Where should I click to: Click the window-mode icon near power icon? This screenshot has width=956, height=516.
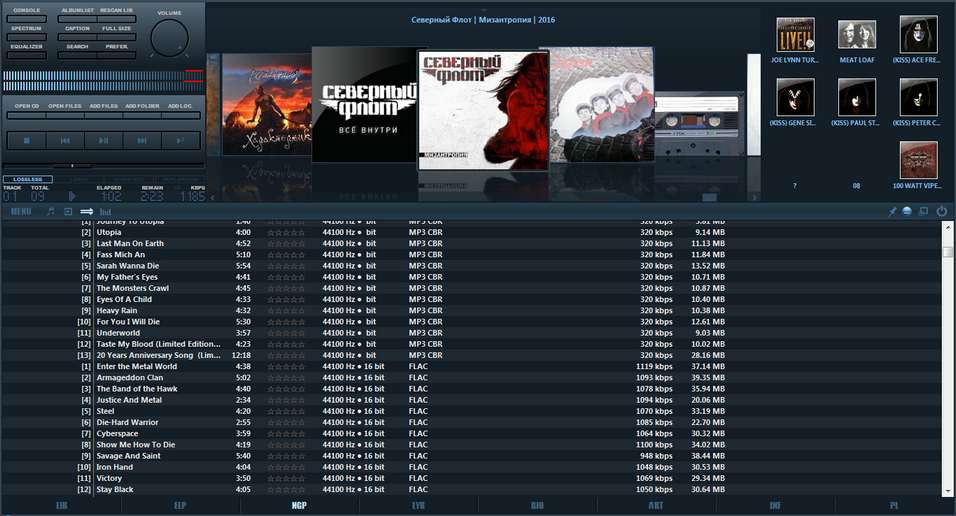click(x=924, y=211)
